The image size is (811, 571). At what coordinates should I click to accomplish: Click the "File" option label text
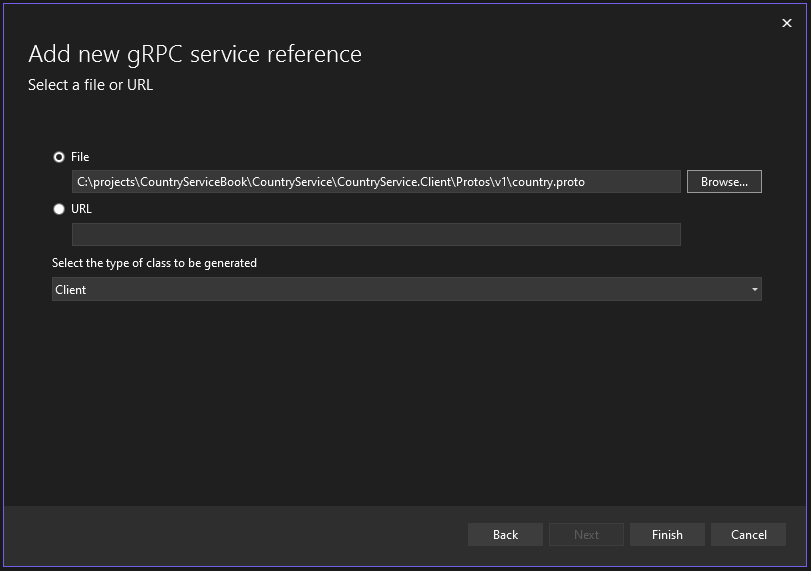pyautogui.click(x=80, y=157)
